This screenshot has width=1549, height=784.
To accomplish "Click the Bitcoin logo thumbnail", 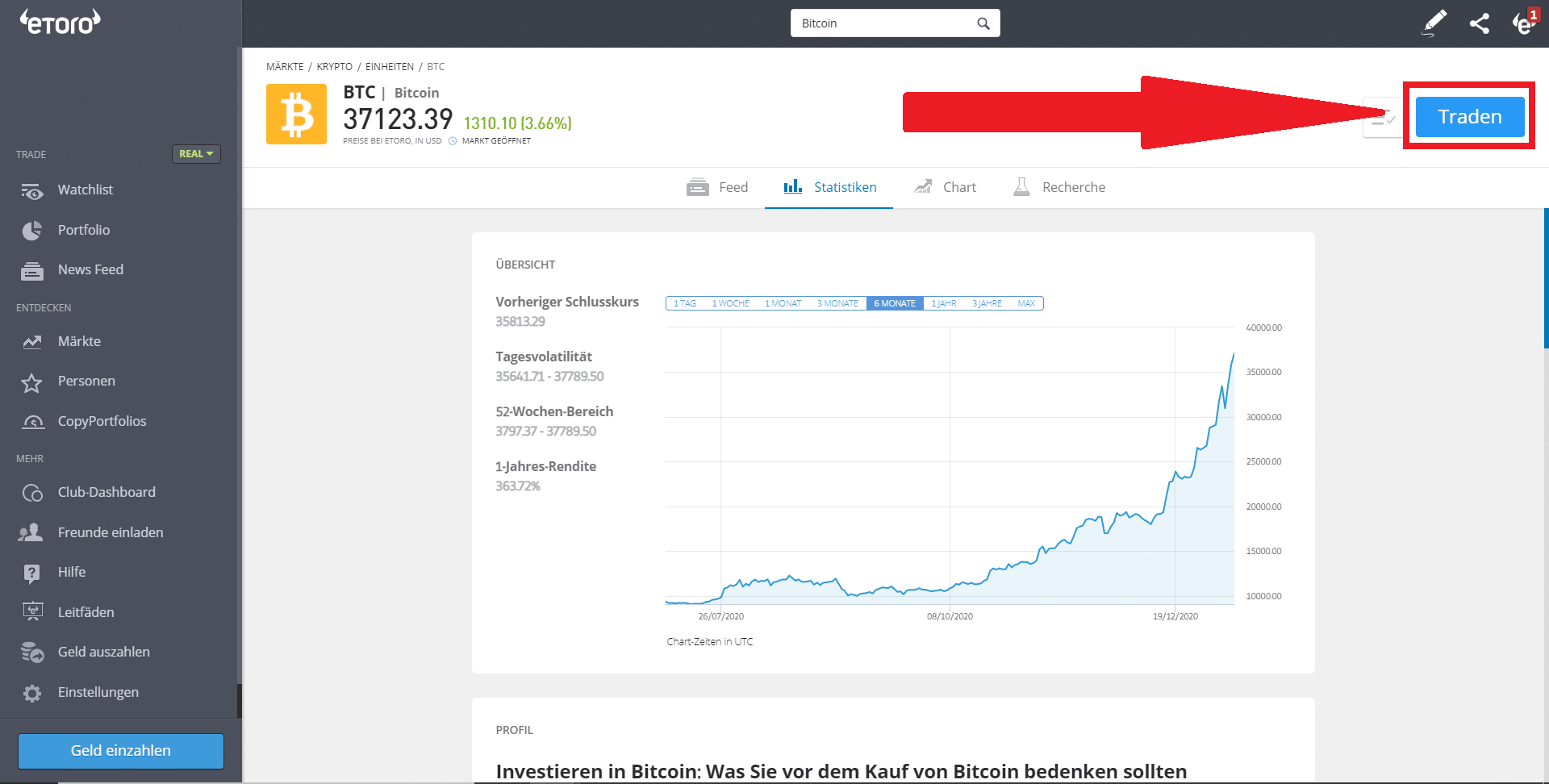I will (296, 115).
